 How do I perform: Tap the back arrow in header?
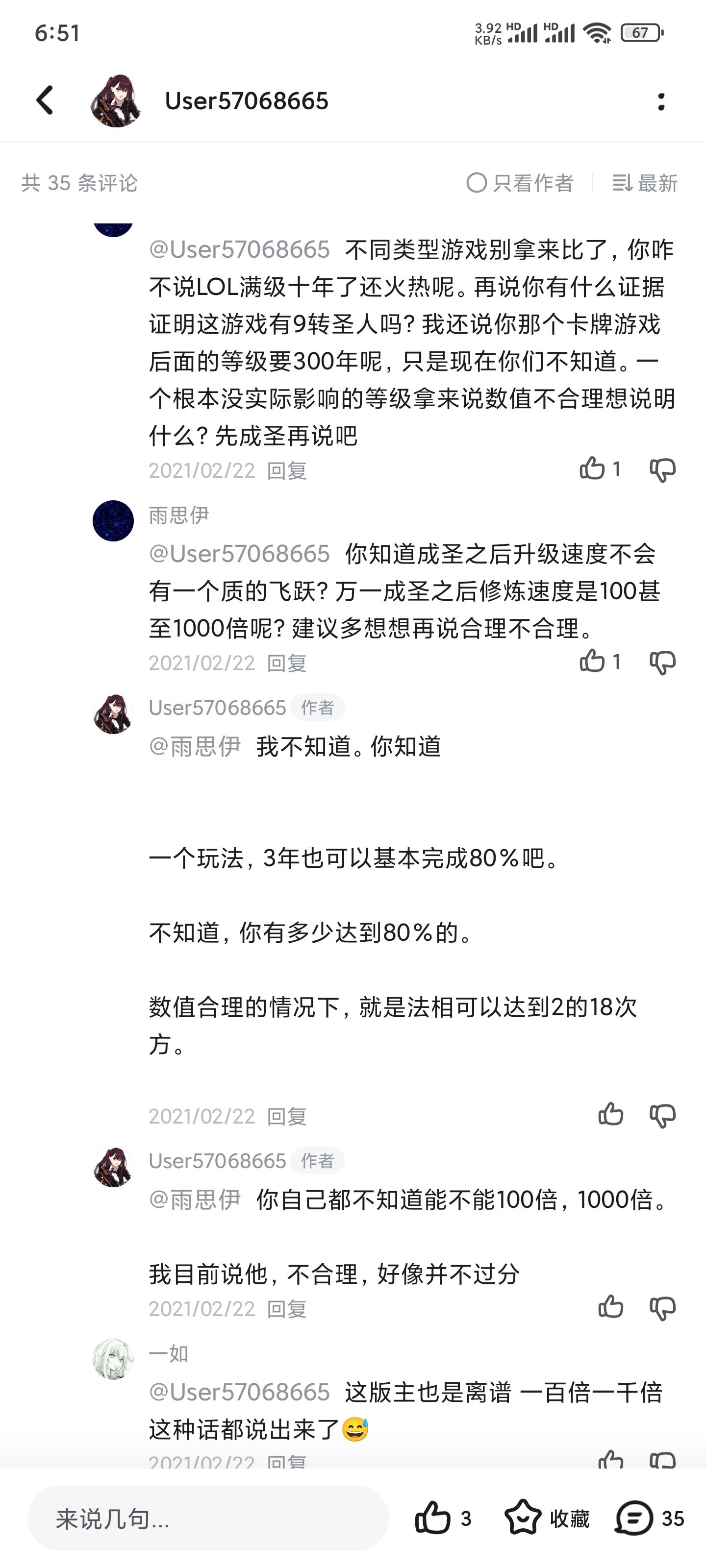[x=46, y=100]
